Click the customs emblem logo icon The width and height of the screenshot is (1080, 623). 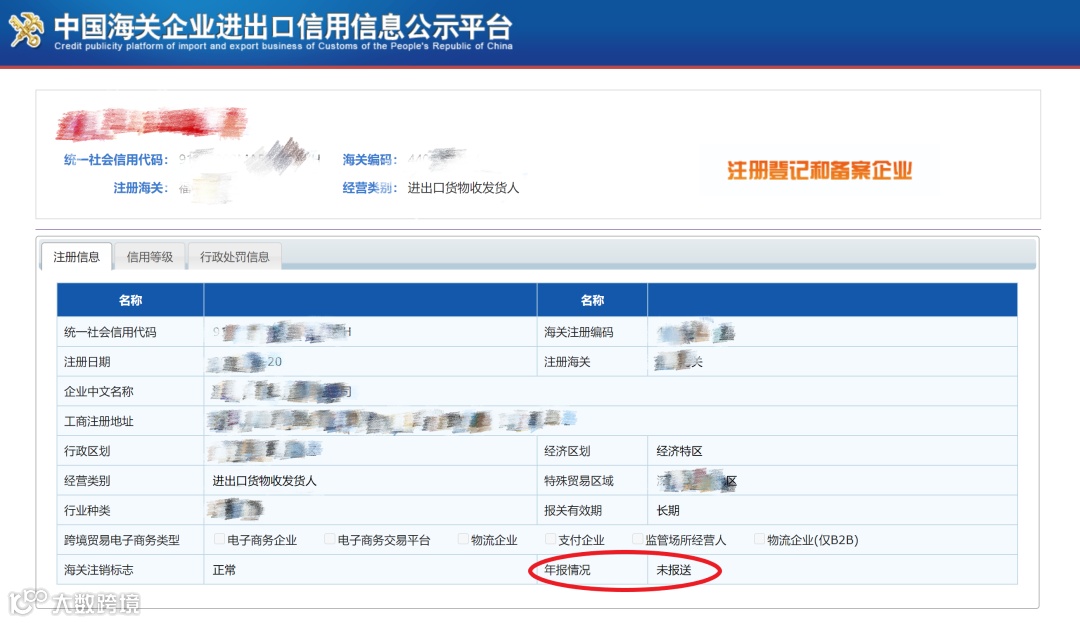click(26, 30)
